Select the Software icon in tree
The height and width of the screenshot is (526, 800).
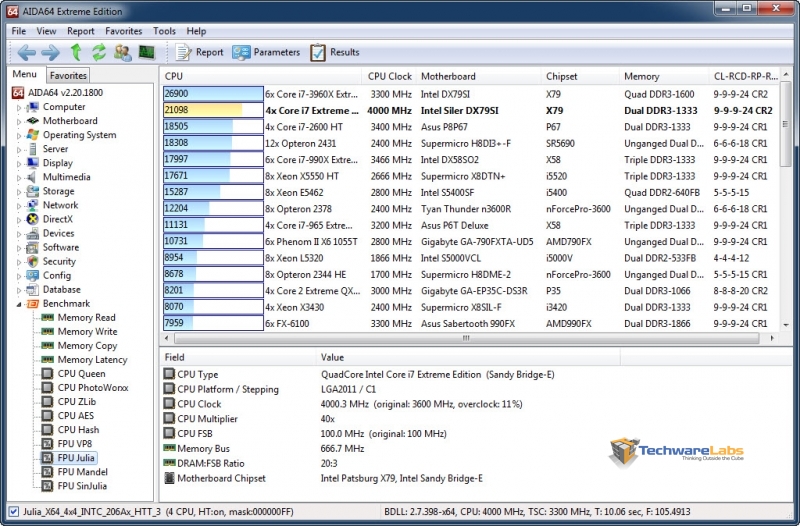(x=33, y=247)
